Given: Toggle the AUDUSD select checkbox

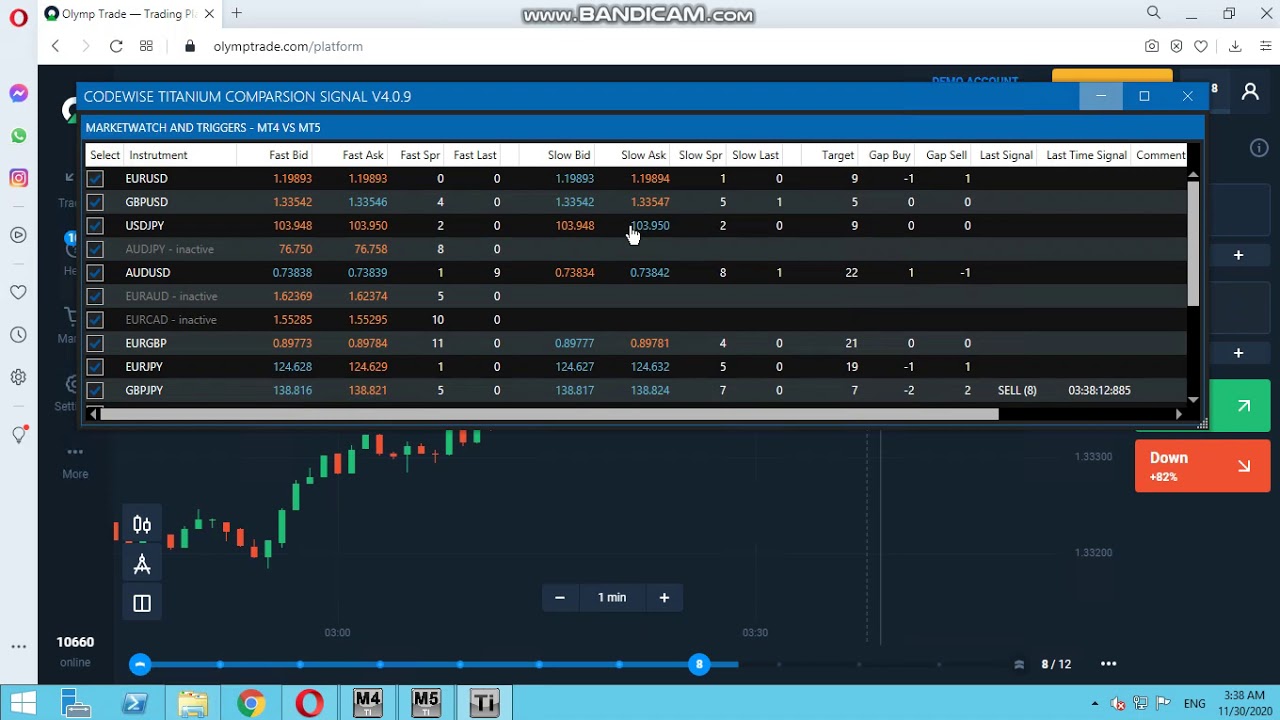Looking at the screenshot, I should point(95,273).
